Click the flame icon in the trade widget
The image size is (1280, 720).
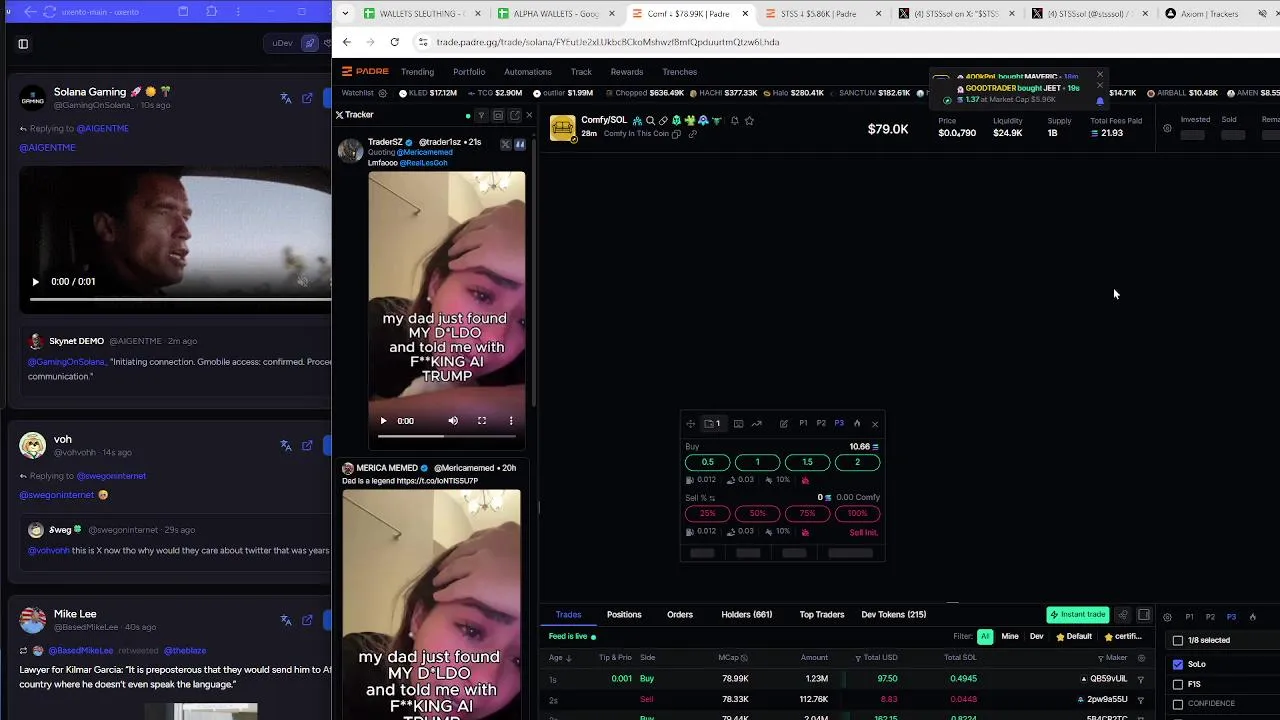tap(857, 423)
